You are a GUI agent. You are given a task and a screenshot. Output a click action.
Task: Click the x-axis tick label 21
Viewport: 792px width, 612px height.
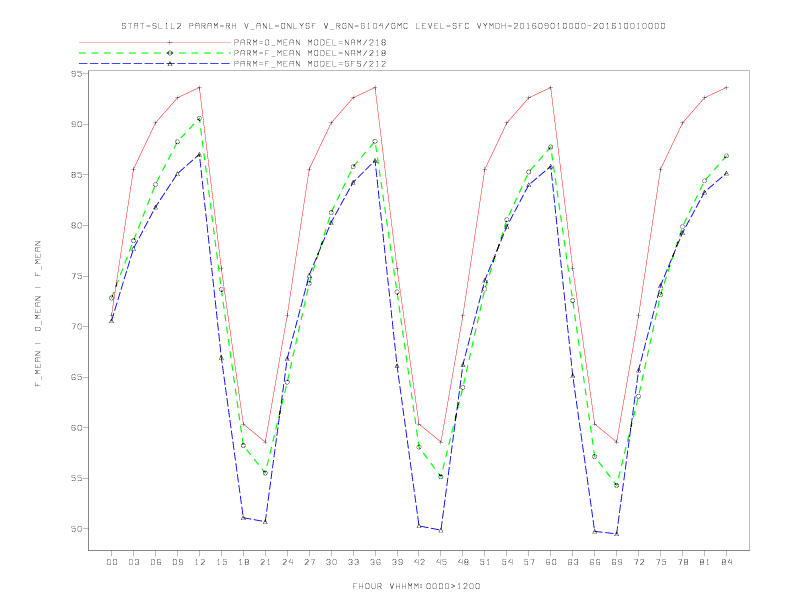tap(265, 562)
